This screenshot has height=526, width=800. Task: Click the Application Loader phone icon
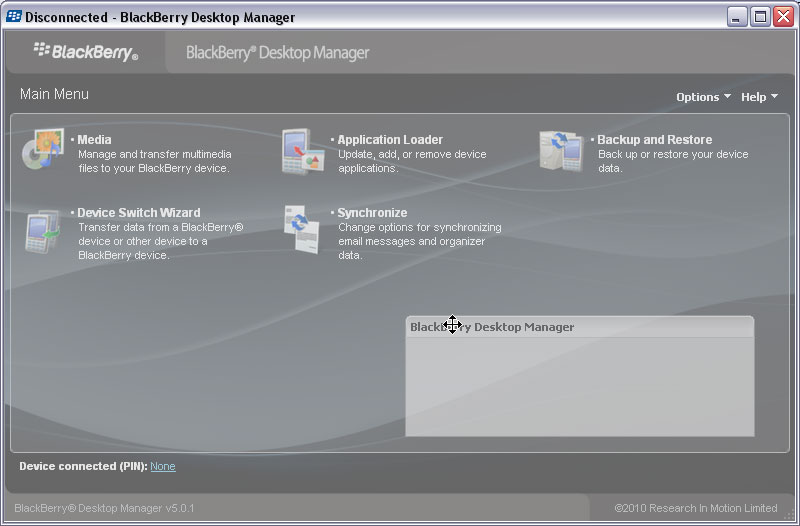303,152
